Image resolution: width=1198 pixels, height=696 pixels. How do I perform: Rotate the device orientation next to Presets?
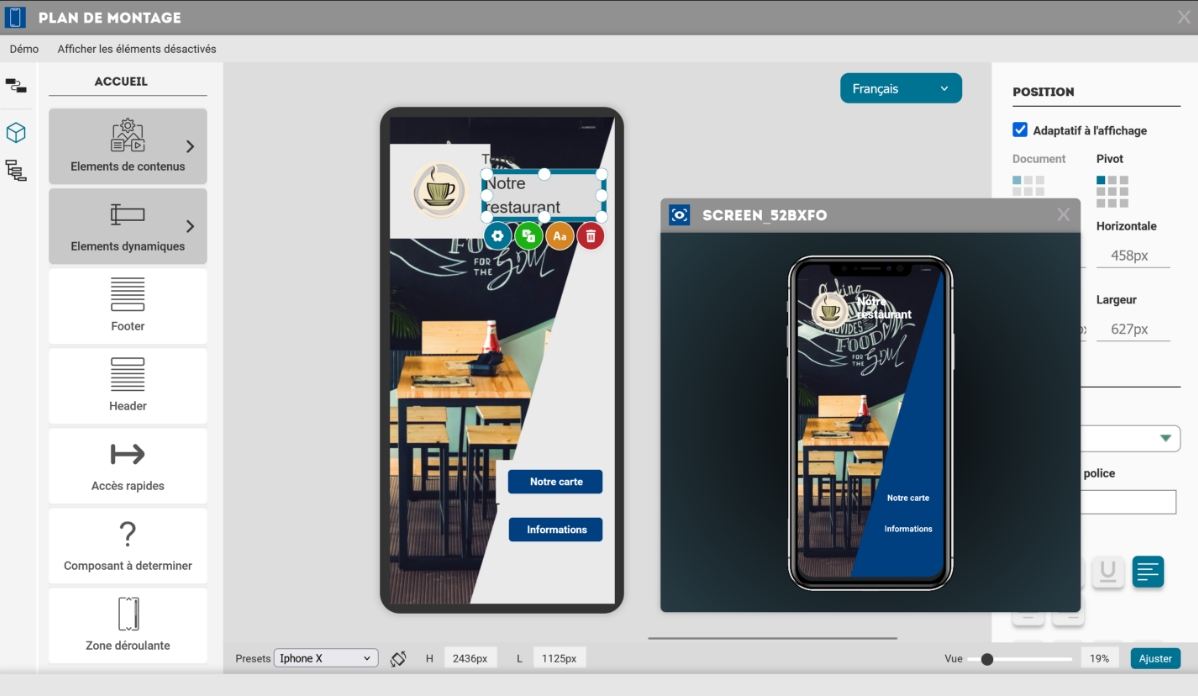coord(398,658)
